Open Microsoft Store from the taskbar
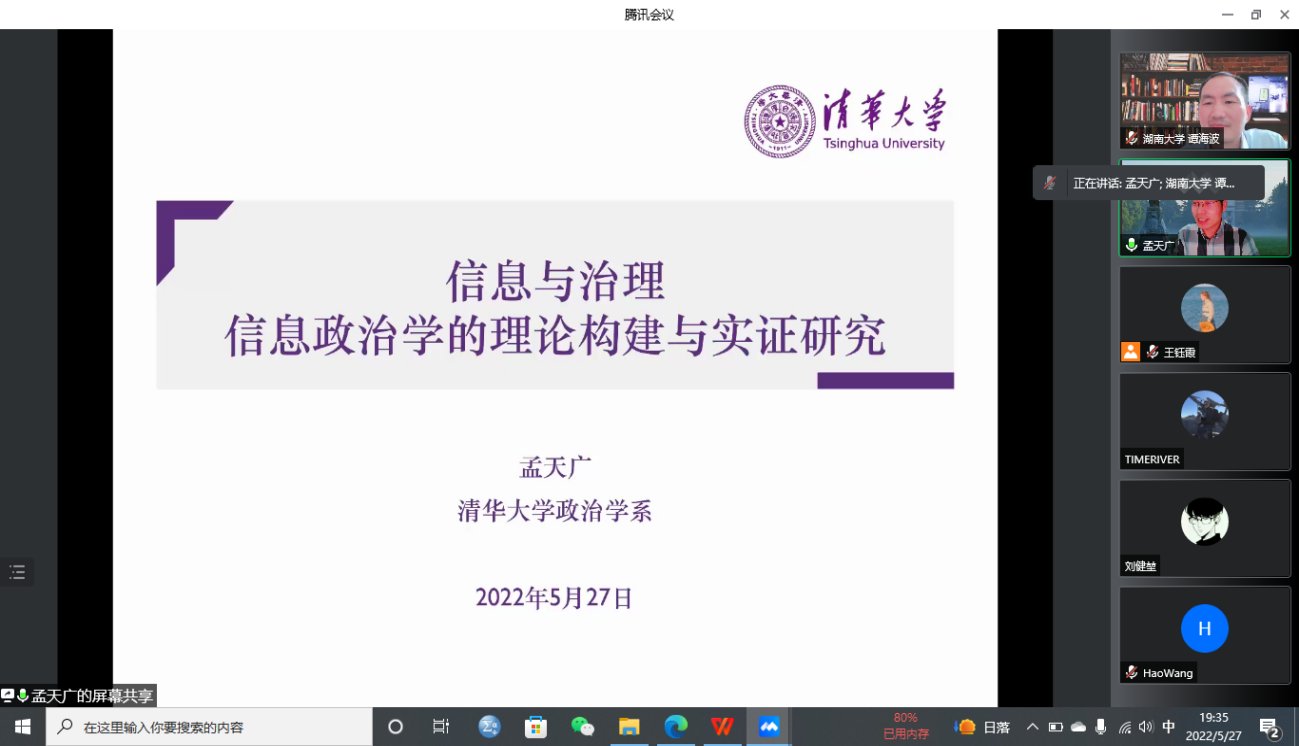1299x746 pixels. (x=536, y=727)
